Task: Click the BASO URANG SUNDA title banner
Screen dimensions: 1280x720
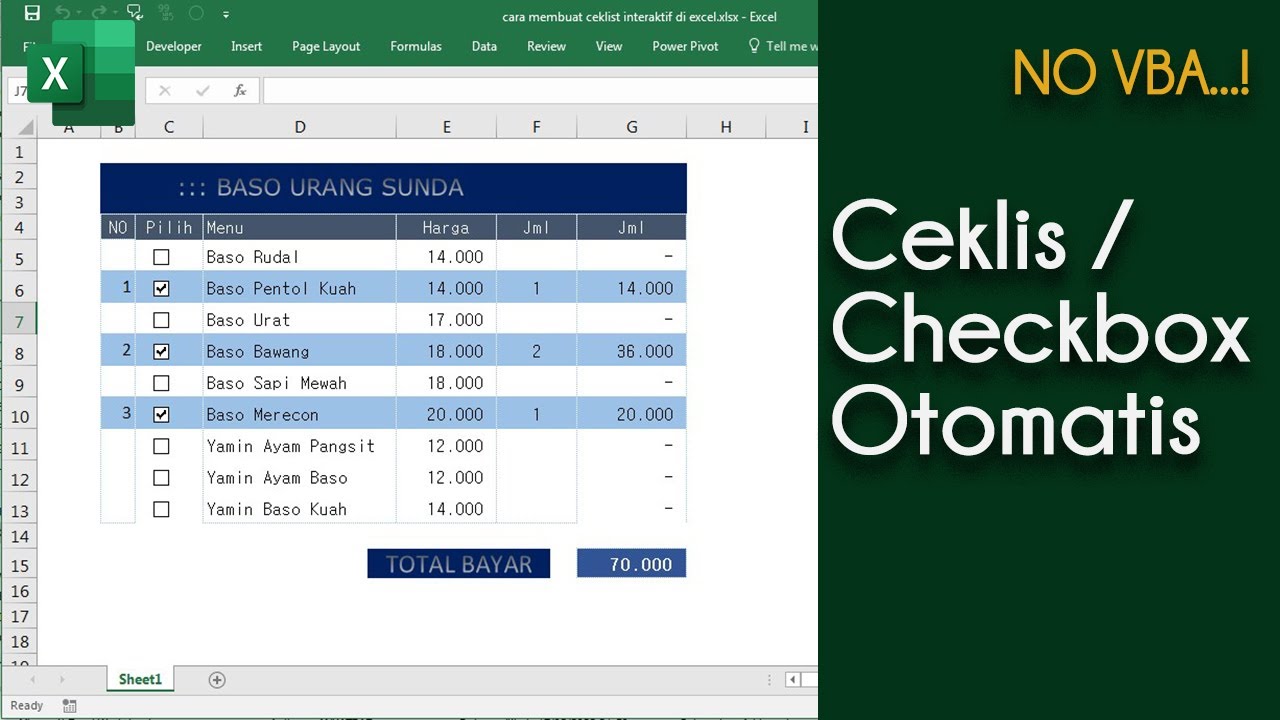Action: [x=393, y=188]
